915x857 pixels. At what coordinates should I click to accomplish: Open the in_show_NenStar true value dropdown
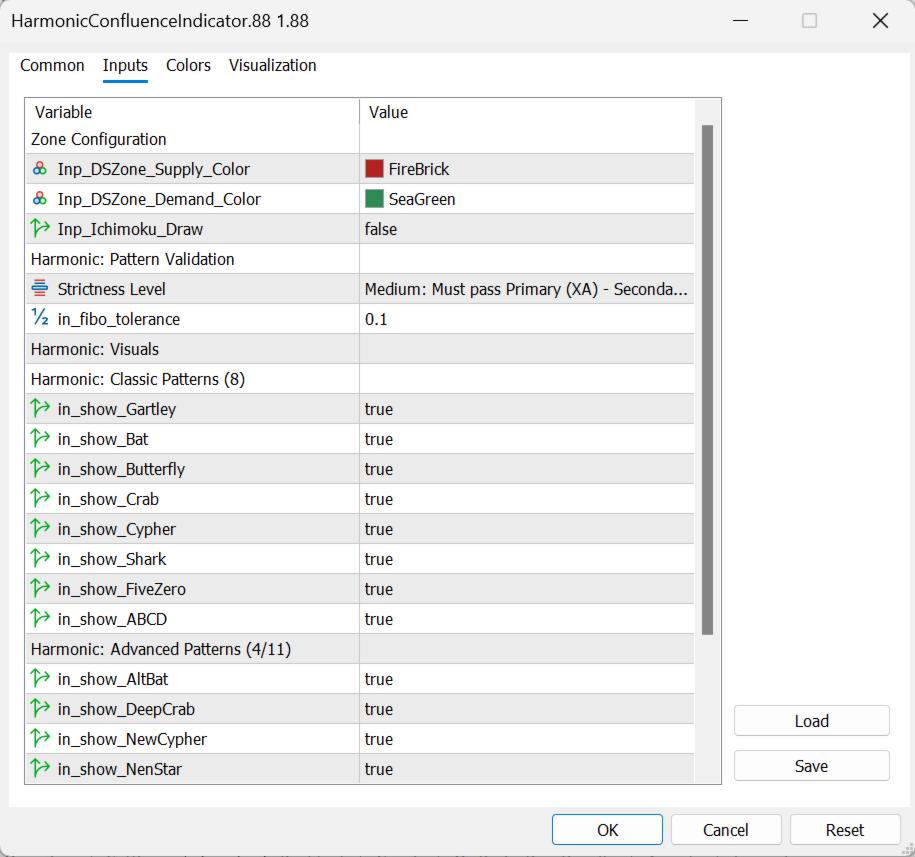526,769
